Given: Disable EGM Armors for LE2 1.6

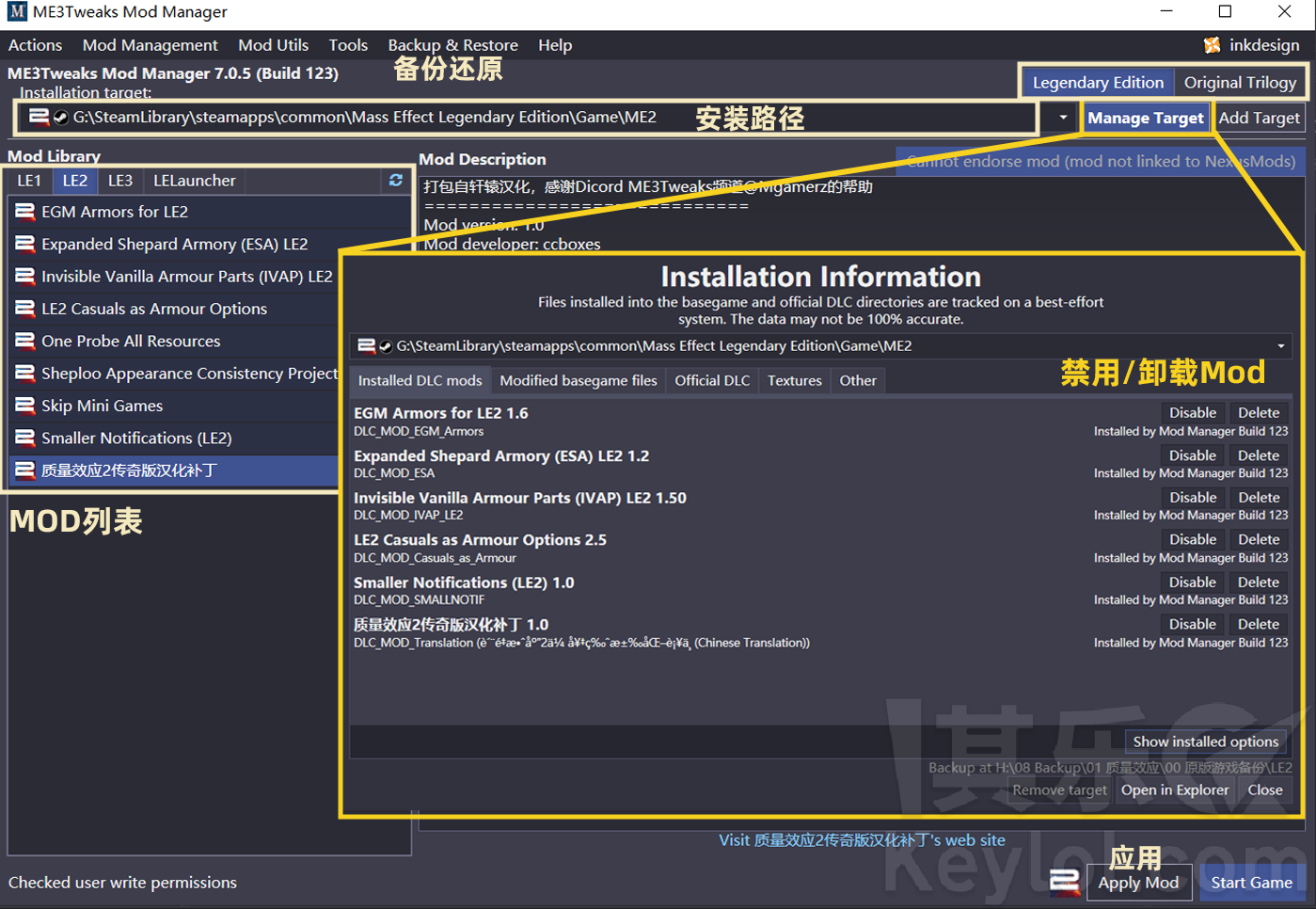Looking at the screenshot, I should tap(1193, 413).
